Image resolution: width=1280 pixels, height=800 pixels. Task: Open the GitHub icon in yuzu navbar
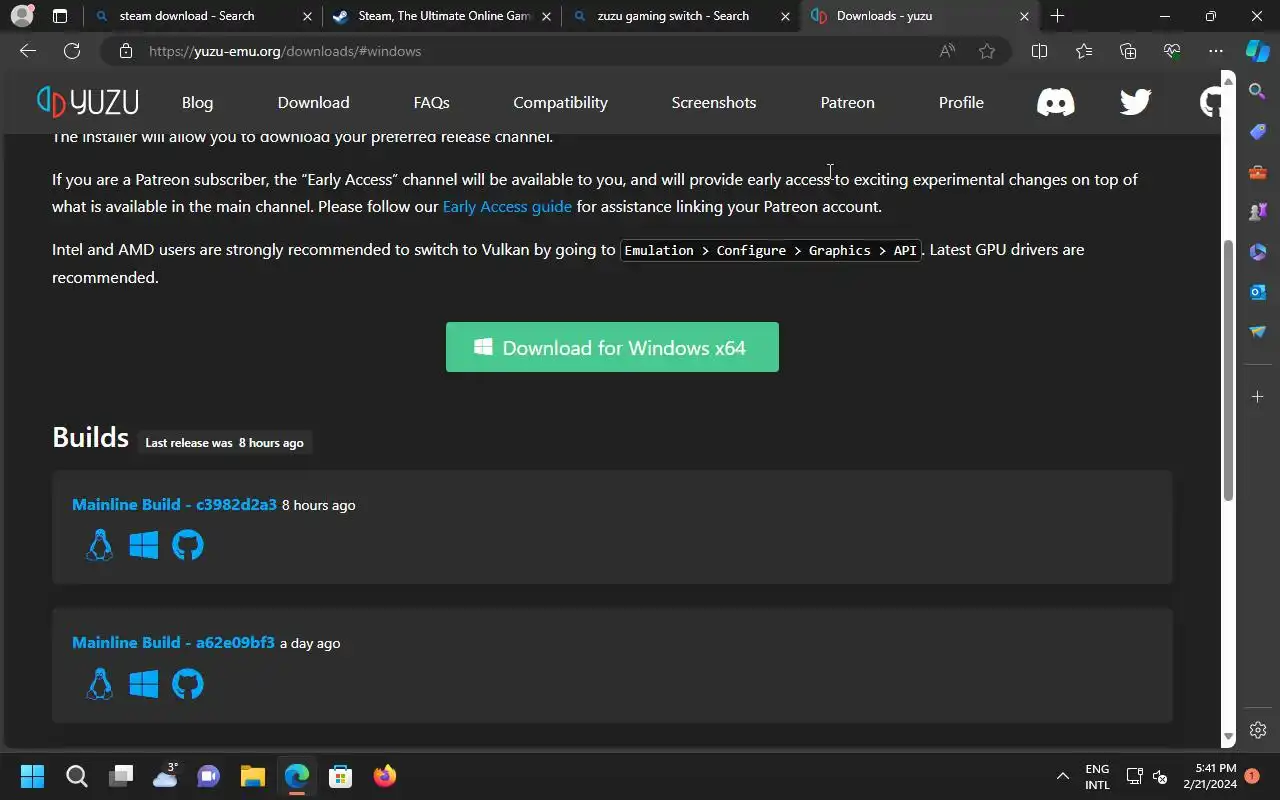(x=1211, y=102)
